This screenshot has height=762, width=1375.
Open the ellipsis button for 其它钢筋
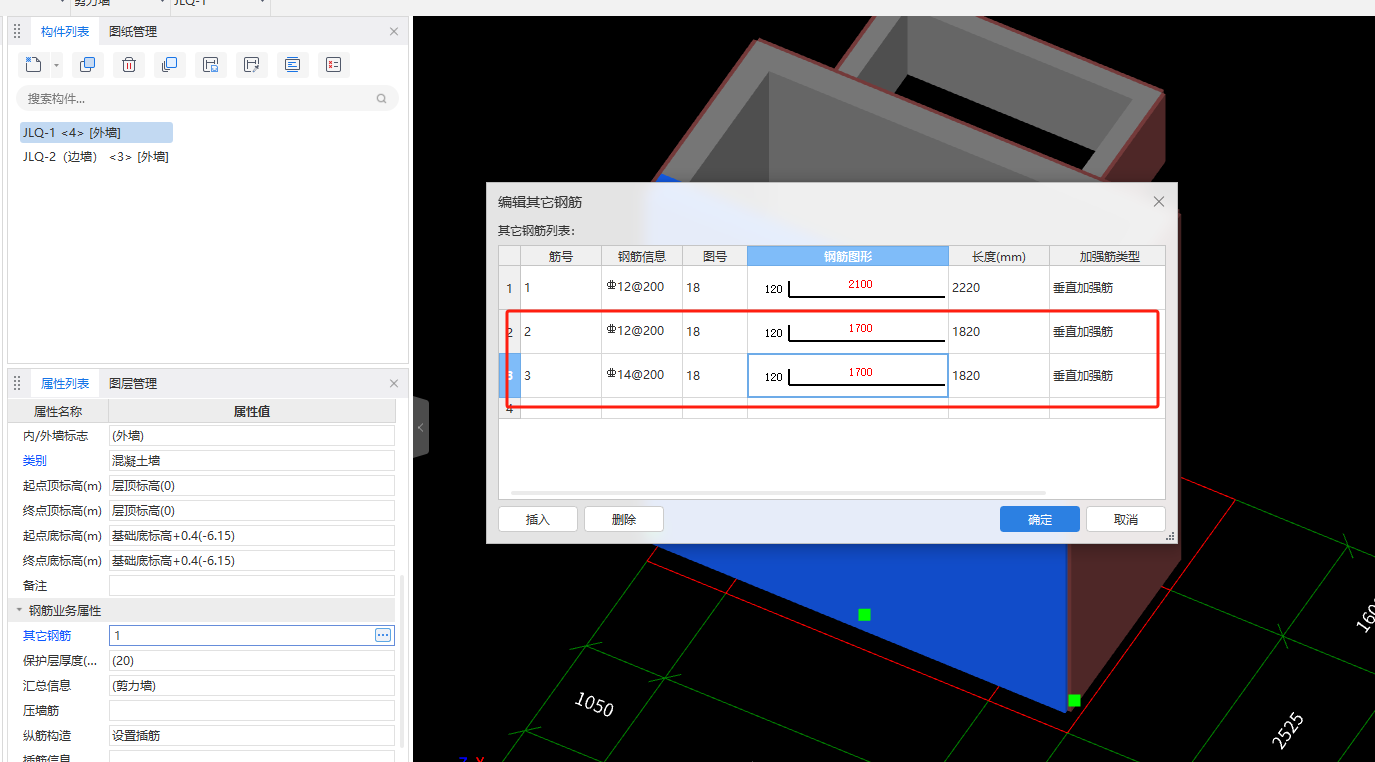point(382,635)
